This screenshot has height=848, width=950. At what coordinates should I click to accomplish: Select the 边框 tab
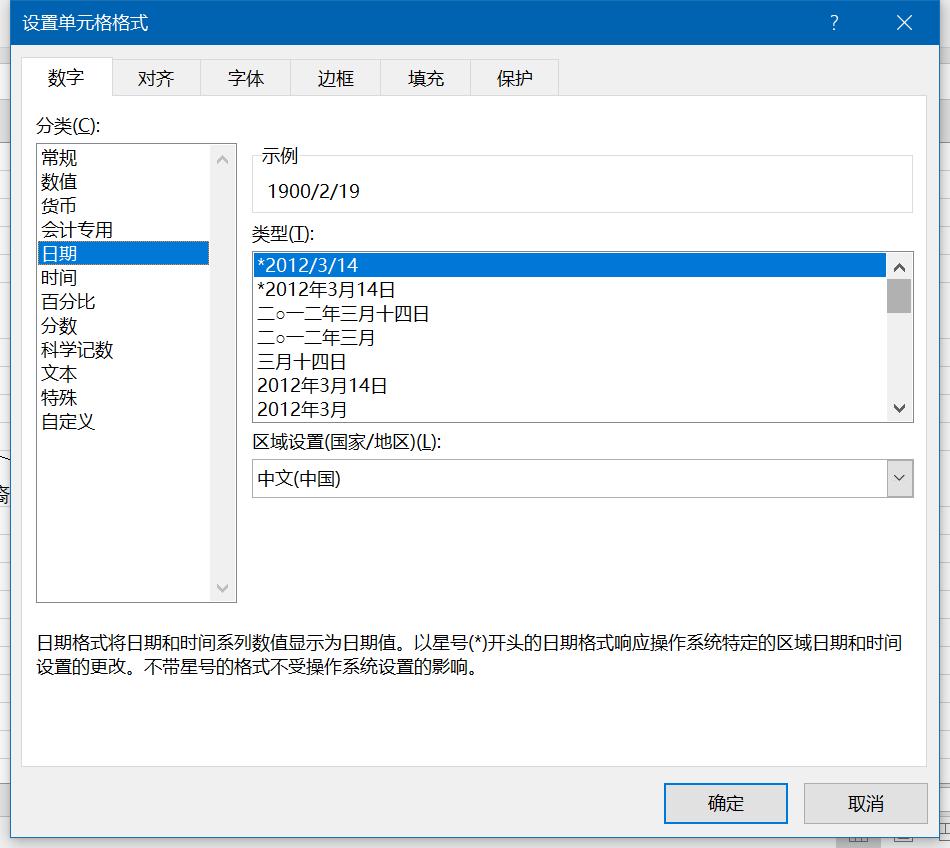(335, 77)
